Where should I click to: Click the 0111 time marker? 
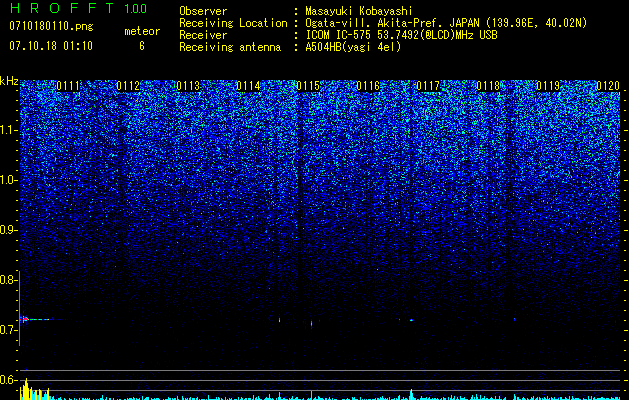pos(68,86)
